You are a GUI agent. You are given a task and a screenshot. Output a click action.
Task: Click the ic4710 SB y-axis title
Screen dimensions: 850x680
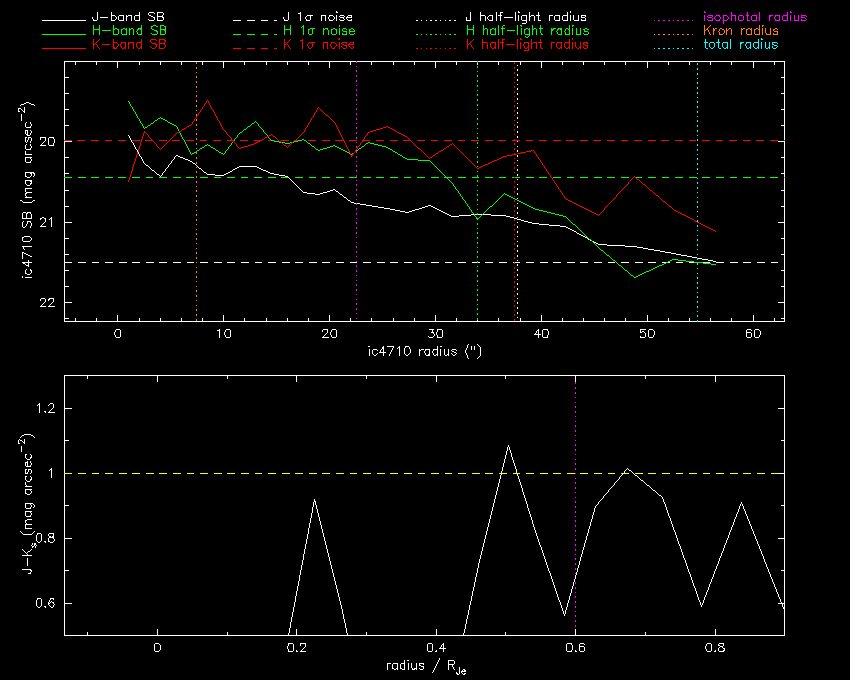click(32, 192)
